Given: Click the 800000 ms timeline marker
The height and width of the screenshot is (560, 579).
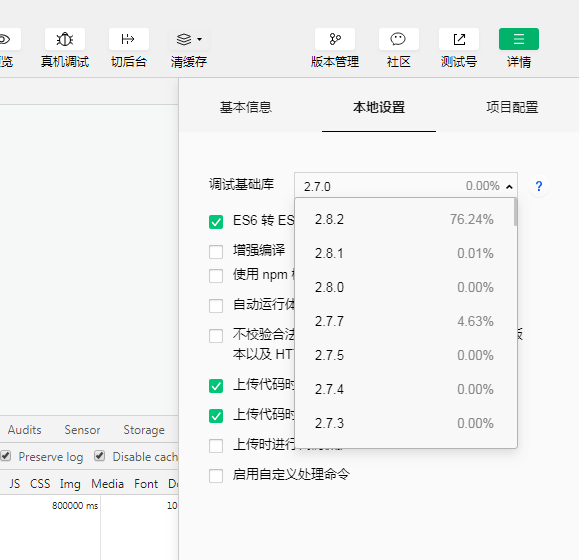Looking at the screenshot, I should (x=75, y=505).
